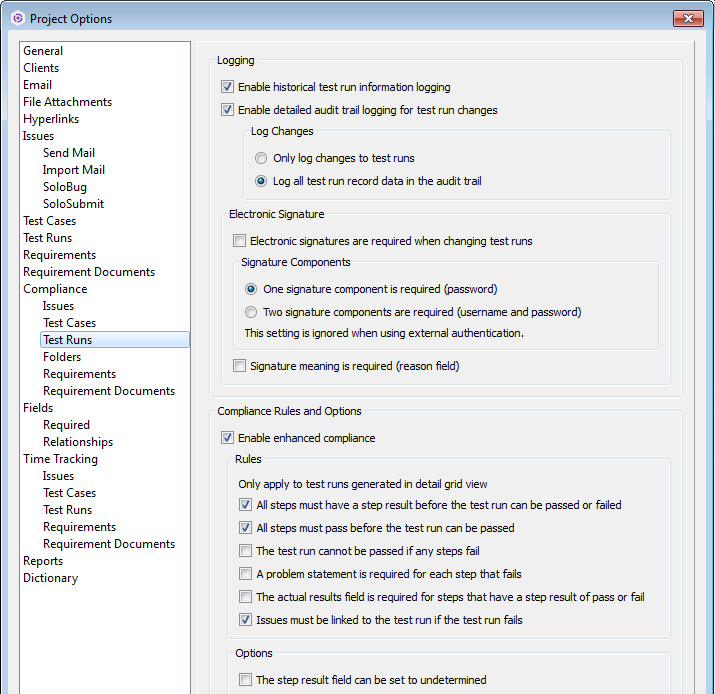Screen dimensions: 715x694
Task: Allow step result to be set to undetermined
Action: click(x=246, y=680)
